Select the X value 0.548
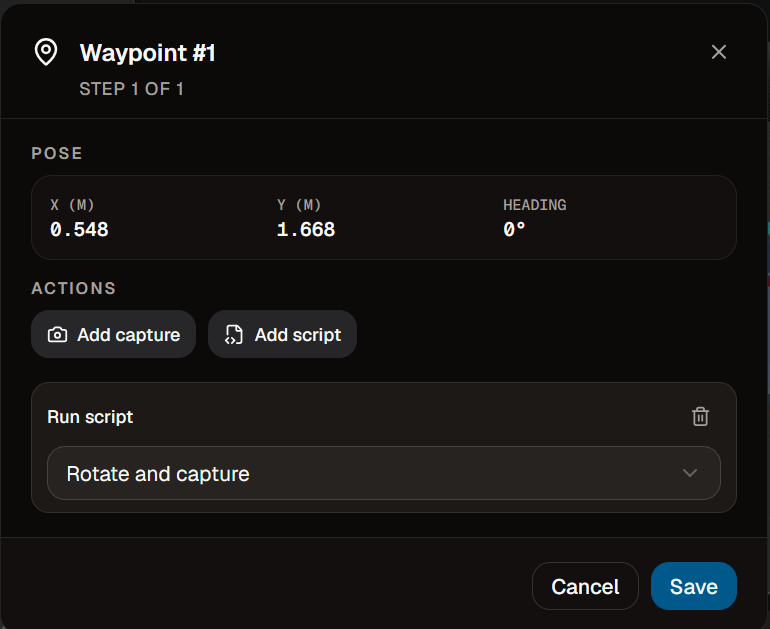The height and width of the screenshot is (629, 770). pos(79,230)
